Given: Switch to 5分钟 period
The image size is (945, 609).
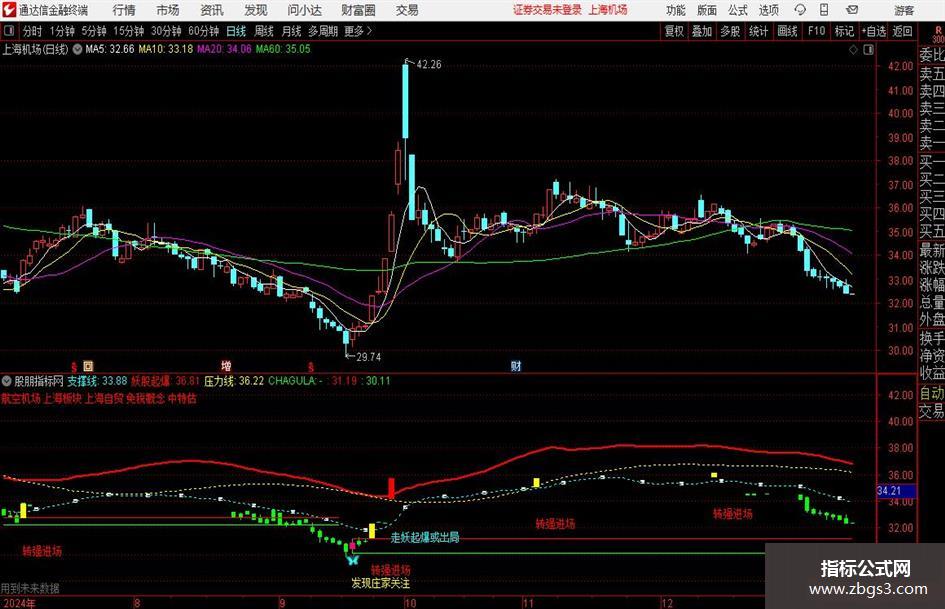Looking at the screenshot, I should point(94,31).
